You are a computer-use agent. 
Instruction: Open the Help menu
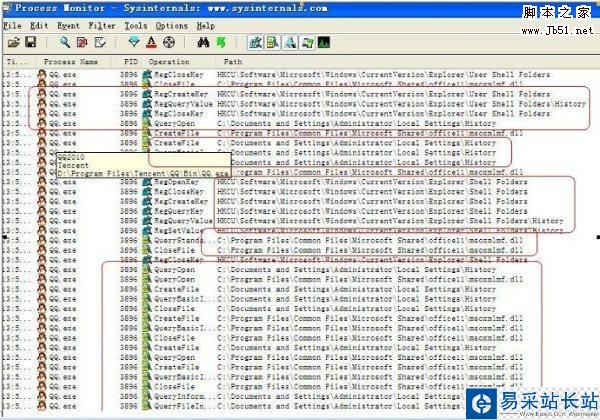coord(206,26)
